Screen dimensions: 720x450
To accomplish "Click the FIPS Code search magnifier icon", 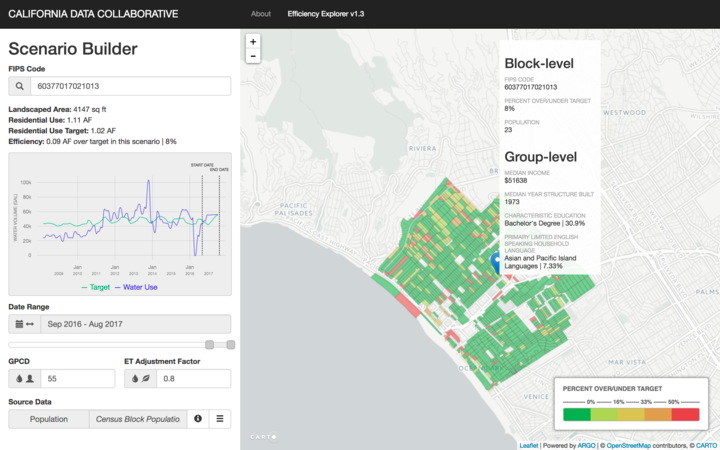I will point(19,86).
